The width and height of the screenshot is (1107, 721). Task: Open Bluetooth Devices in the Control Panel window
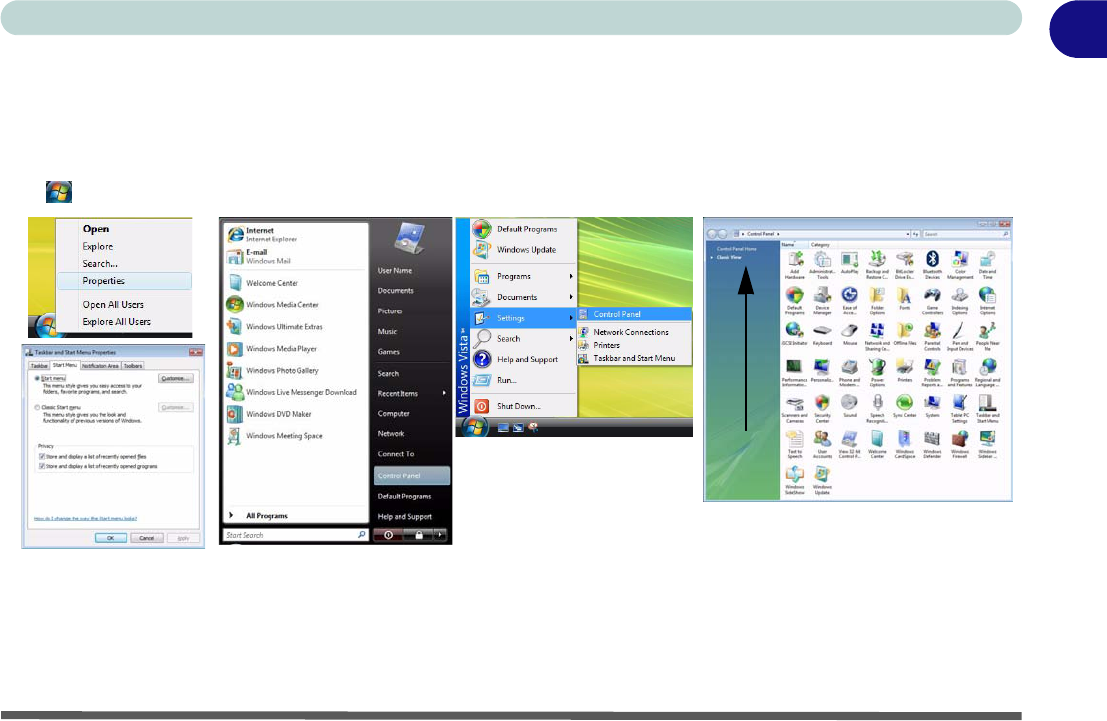coord(932,265)
